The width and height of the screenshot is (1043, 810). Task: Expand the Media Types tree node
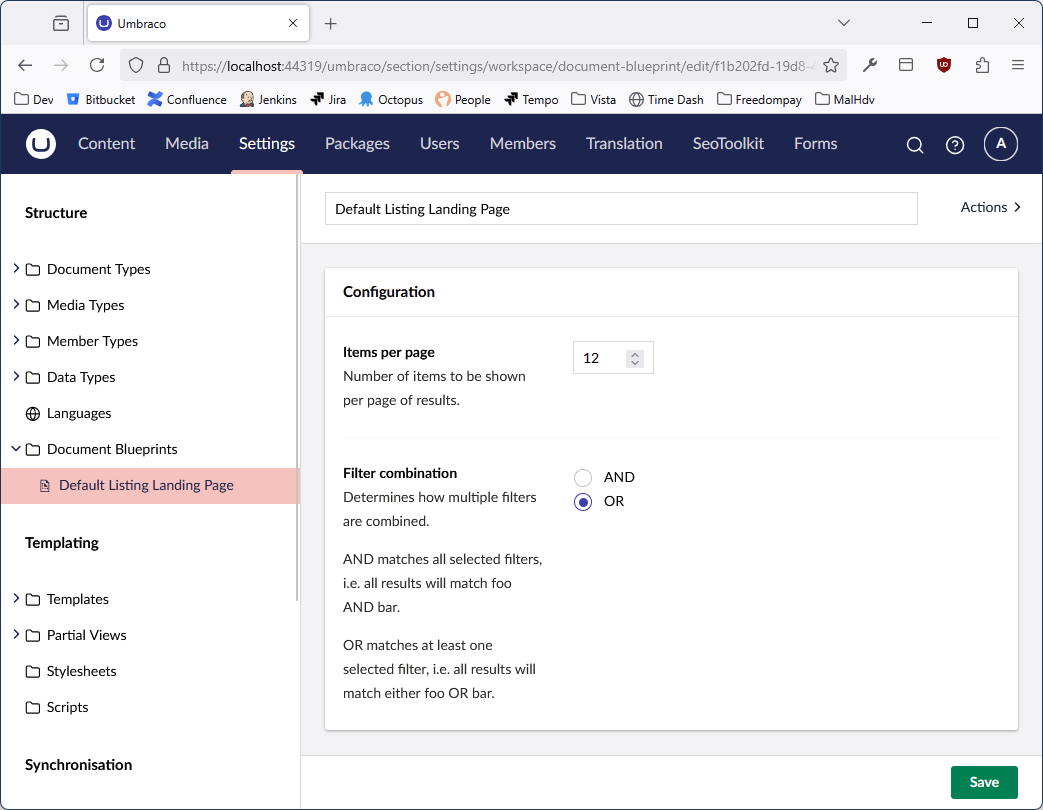[x=16, y=304]
